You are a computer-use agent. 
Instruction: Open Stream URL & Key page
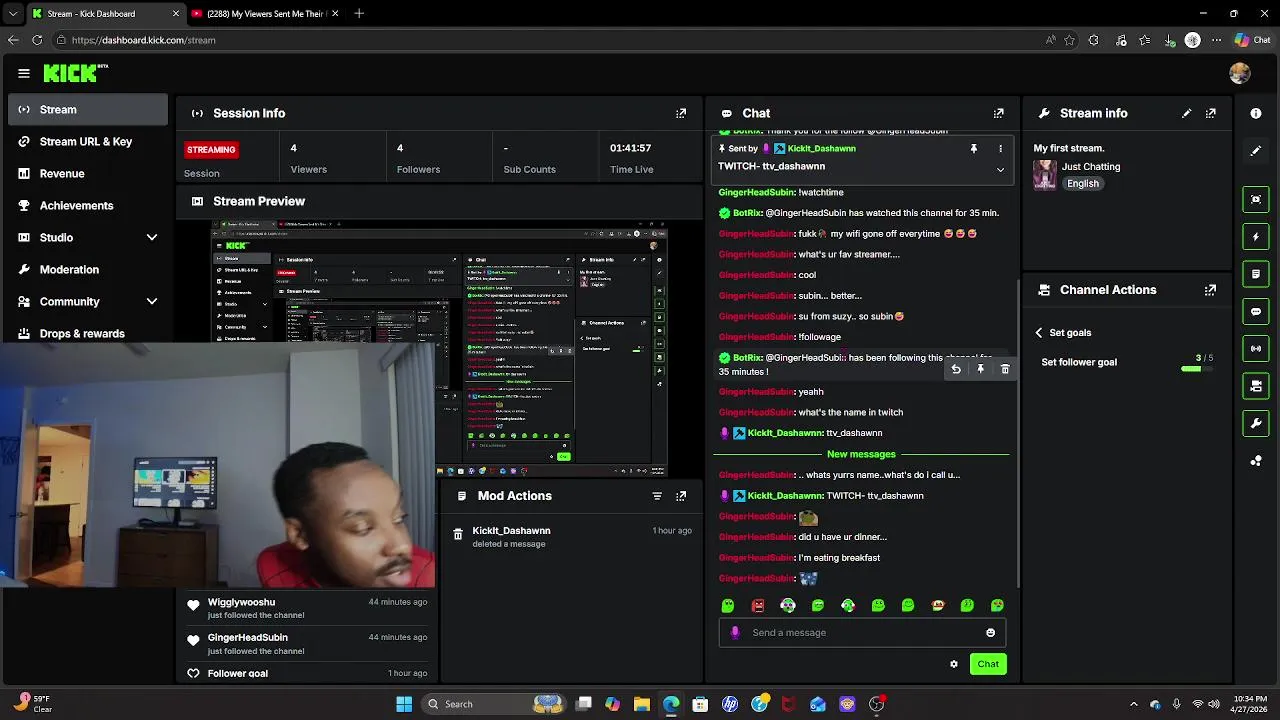pyautogui.click(x=88, y=142)
